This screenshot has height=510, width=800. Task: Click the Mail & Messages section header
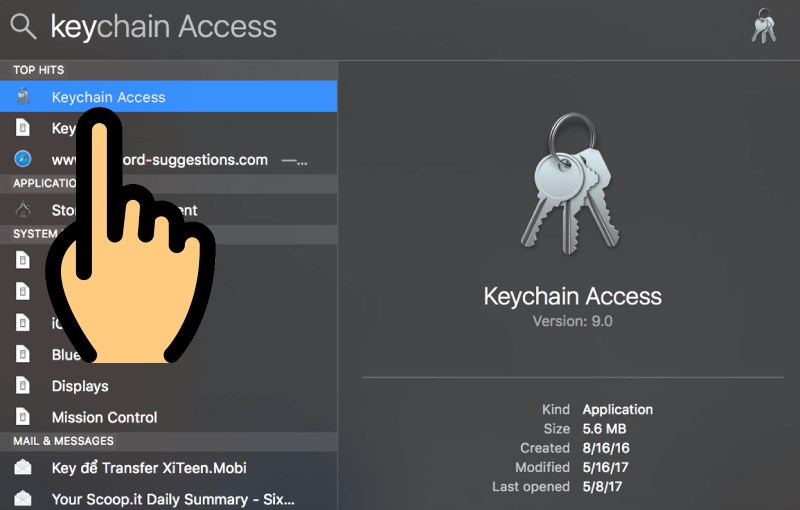tap(63, 441)
